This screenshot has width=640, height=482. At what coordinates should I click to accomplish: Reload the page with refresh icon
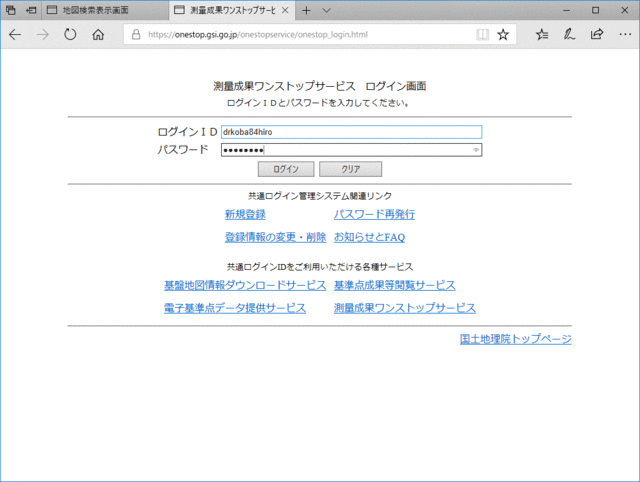click(70, 35)
